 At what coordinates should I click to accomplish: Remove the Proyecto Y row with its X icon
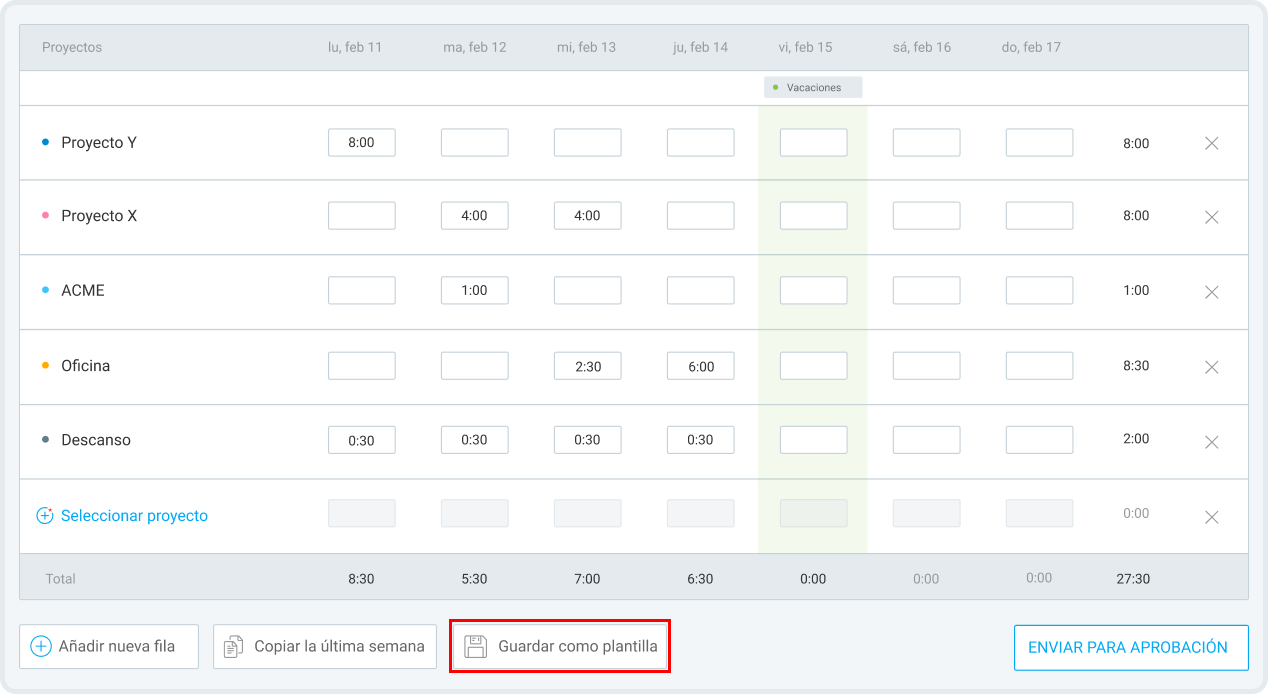click(1211, 142)
